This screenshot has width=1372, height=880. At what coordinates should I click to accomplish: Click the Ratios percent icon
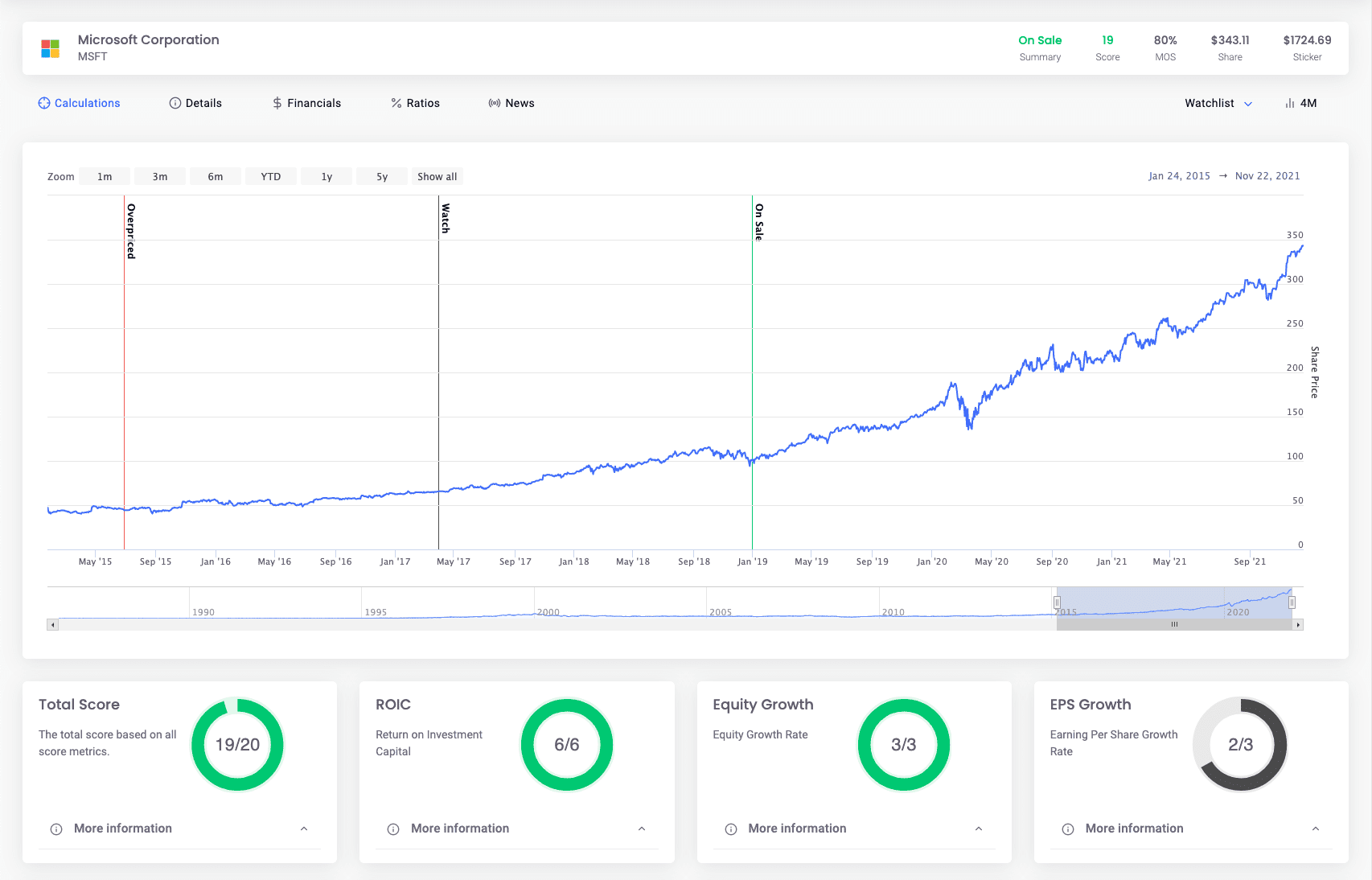click(x=396, y=103)
